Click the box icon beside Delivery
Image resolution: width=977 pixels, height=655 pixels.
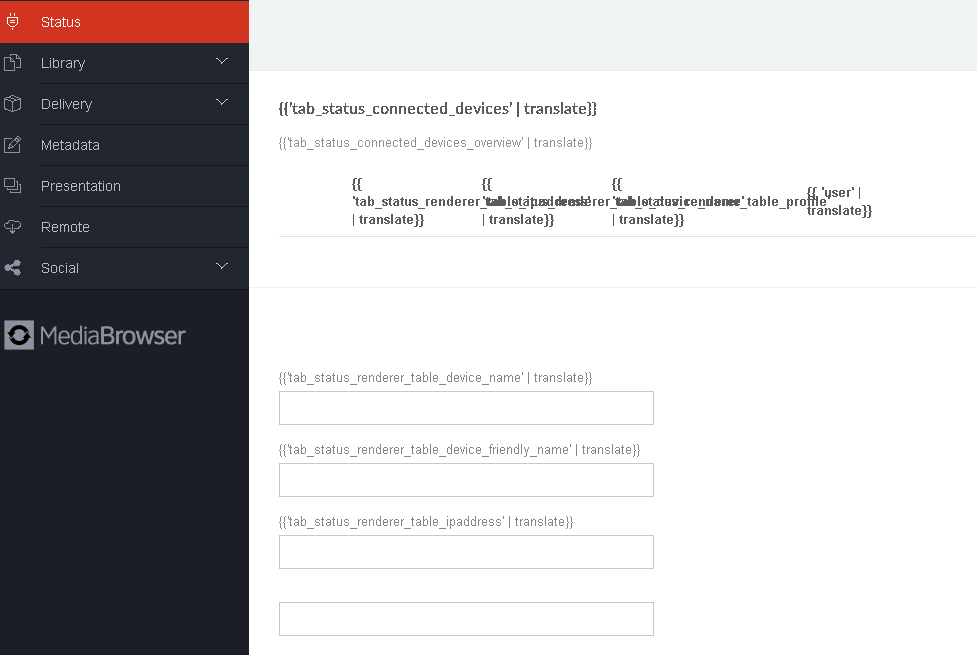[13, 104]
